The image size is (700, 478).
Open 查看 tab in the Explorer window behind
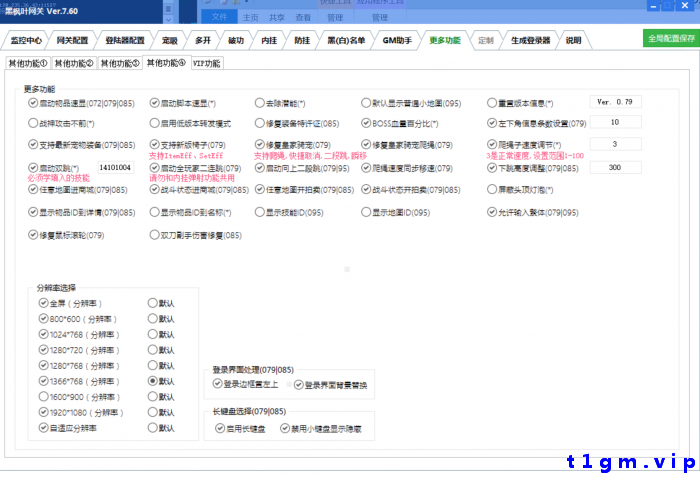pos(303,17)
